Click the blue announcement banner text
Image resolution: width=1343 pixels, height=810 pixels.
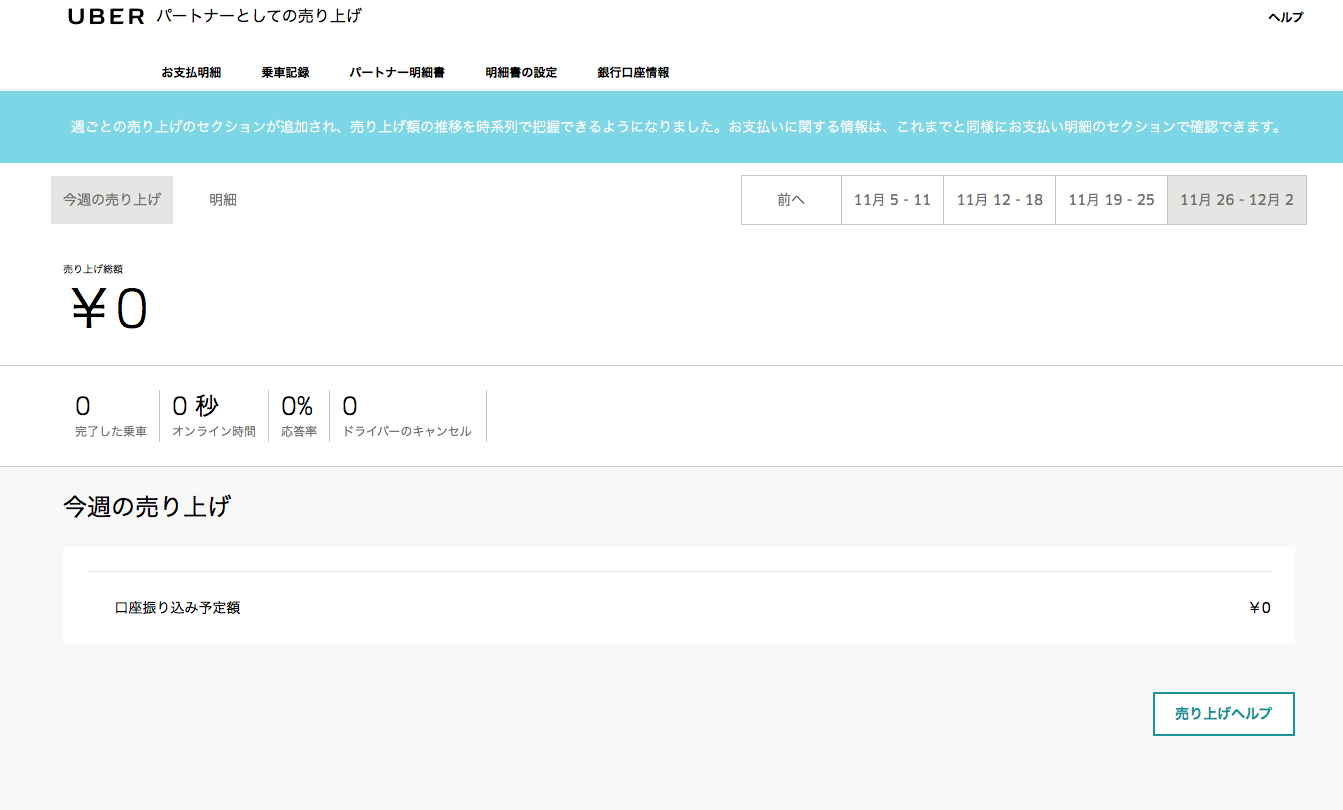tap(676, 127)
